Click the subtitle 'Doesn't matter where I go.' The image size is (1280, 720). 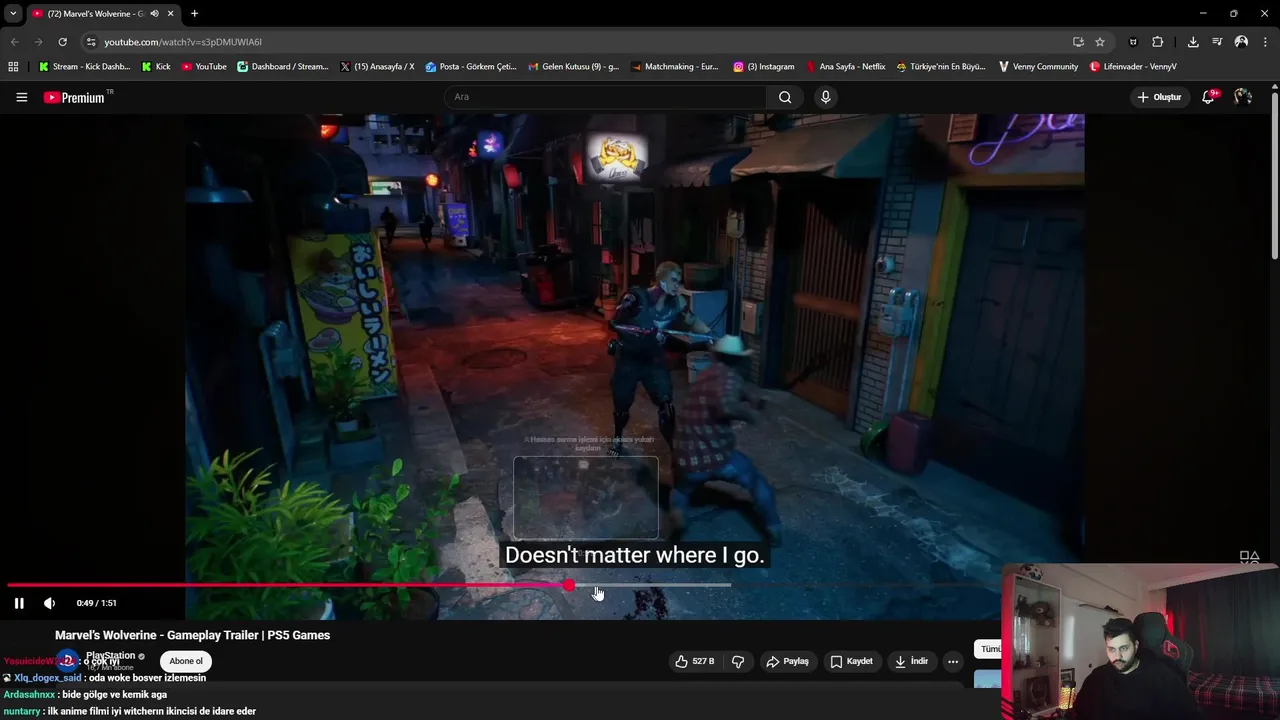point(634,555)
